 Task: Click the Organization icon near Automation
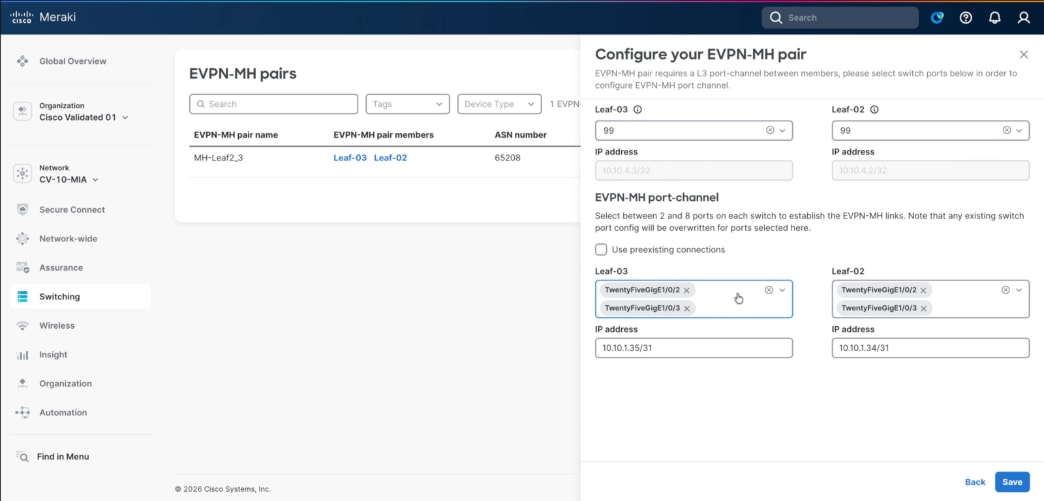coord(23,384)
